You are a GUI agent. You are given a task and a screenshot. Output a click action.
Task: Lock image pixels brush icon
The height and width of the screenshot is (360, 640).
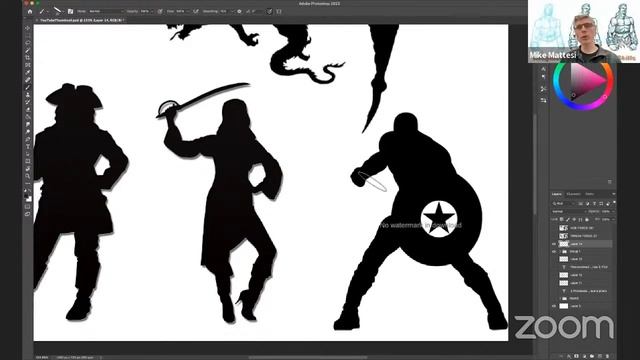(568, 220)
